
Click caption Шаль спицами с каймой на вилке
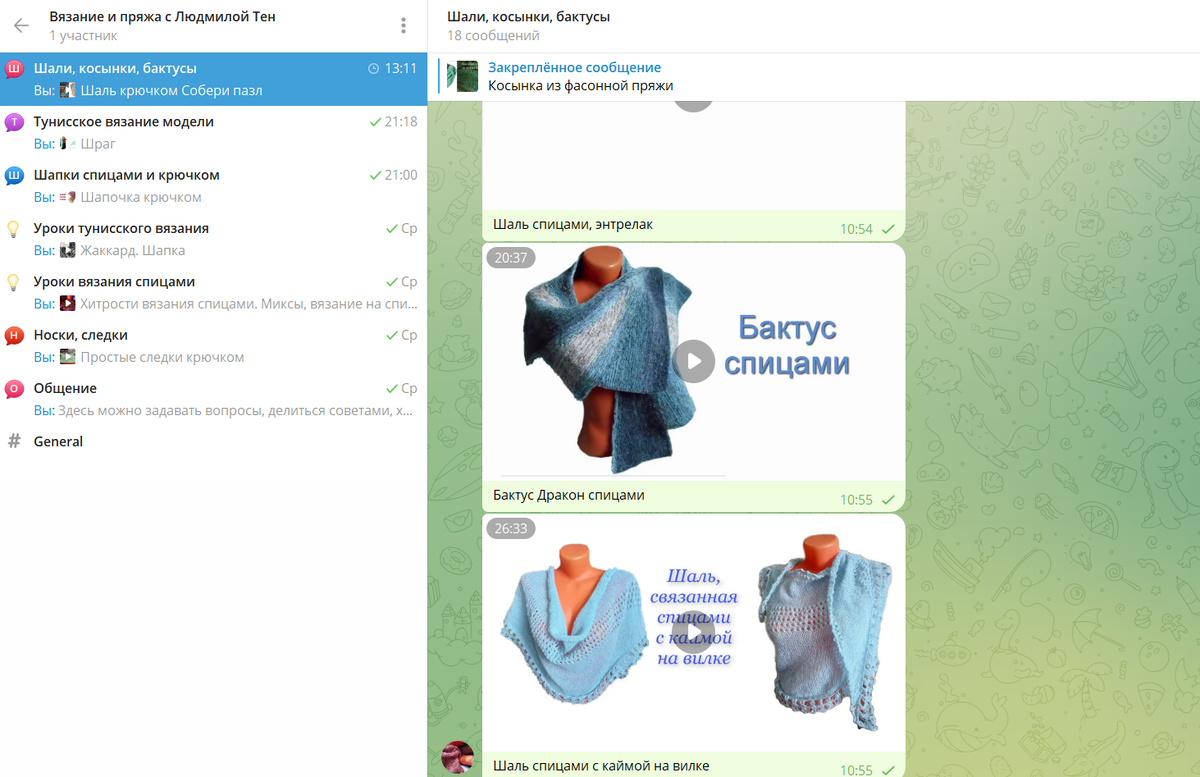tap(601, 766)
